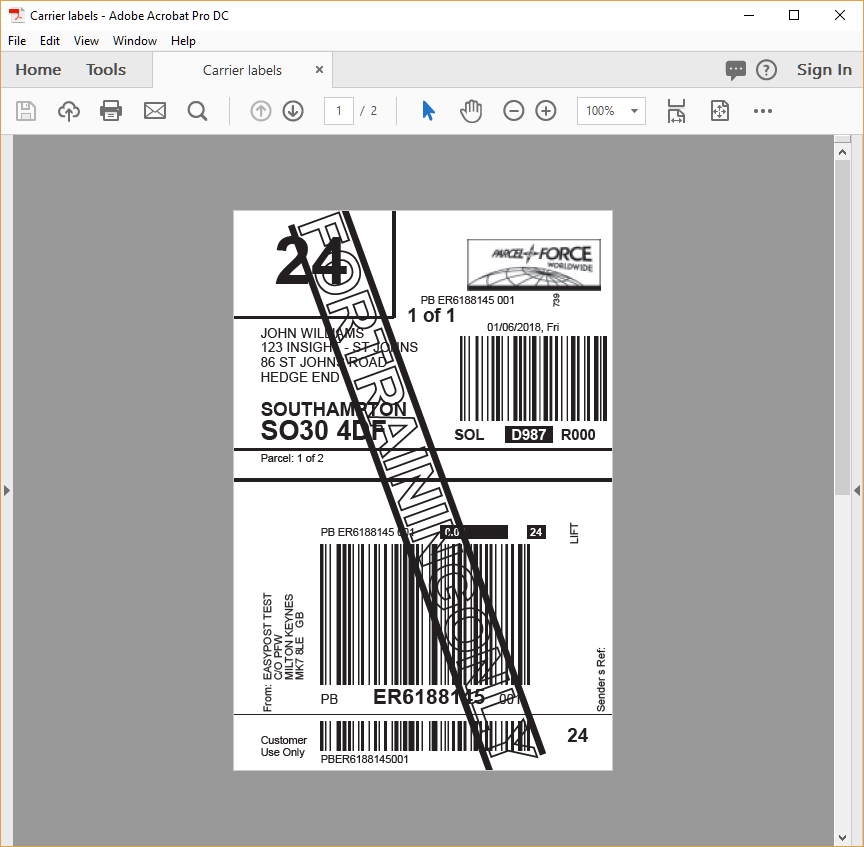
Task: Expand the left navigation pane arrow
Action: [x=6, y=490]
